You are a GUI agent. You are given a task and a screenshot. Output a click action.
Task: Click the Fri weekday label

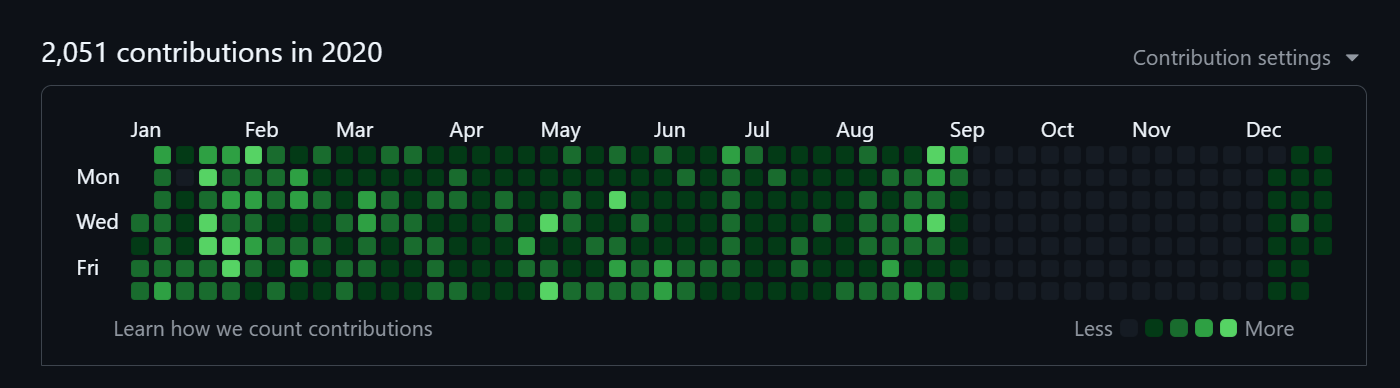(x=87, y=268)
